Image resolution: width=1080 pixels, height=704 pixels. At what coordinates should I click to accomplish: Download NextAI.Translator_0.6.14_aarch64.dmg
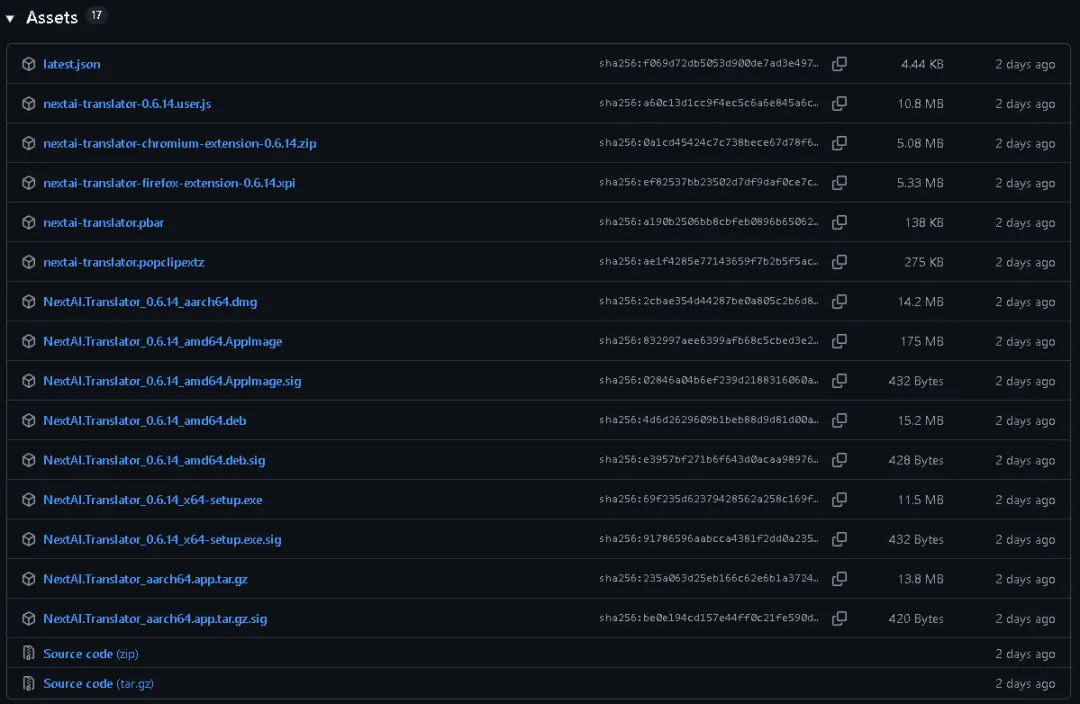point(150,302)
